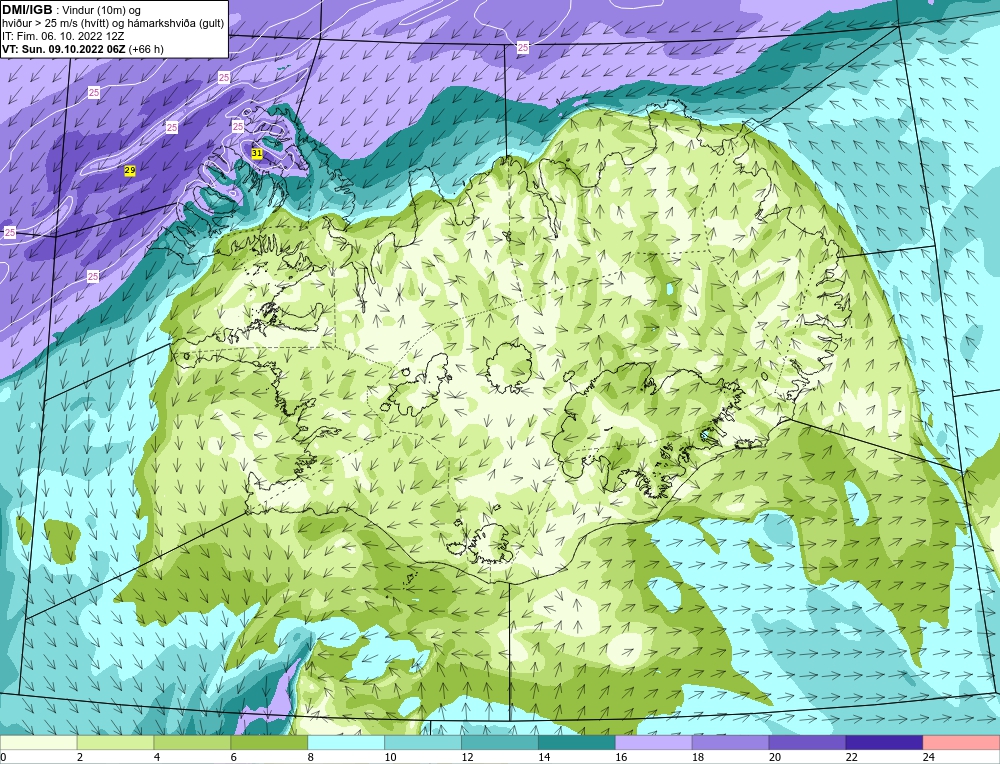Click the pink above-24 legend swatch

(x=961, y=743)
